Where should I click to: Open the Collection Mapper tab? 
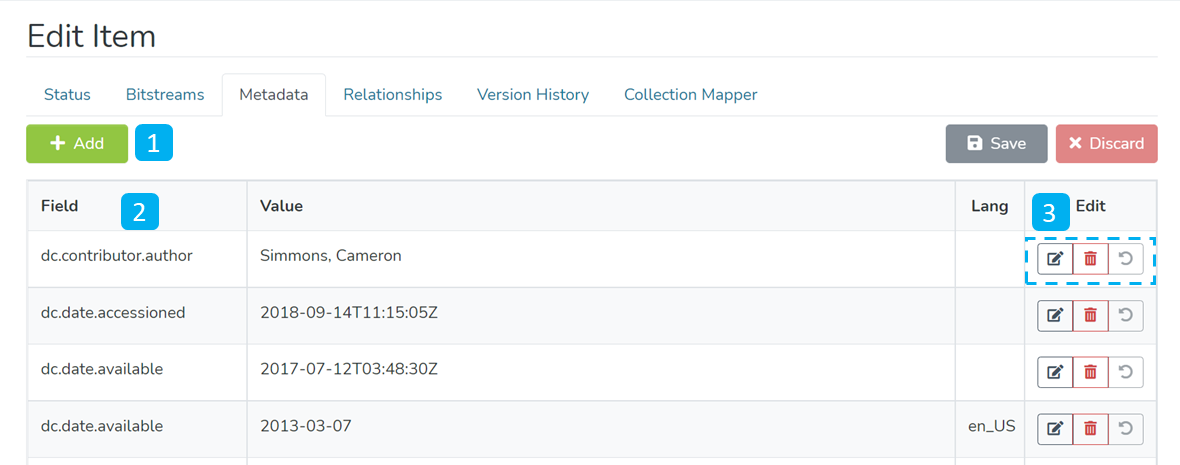(x=690, y=95)
